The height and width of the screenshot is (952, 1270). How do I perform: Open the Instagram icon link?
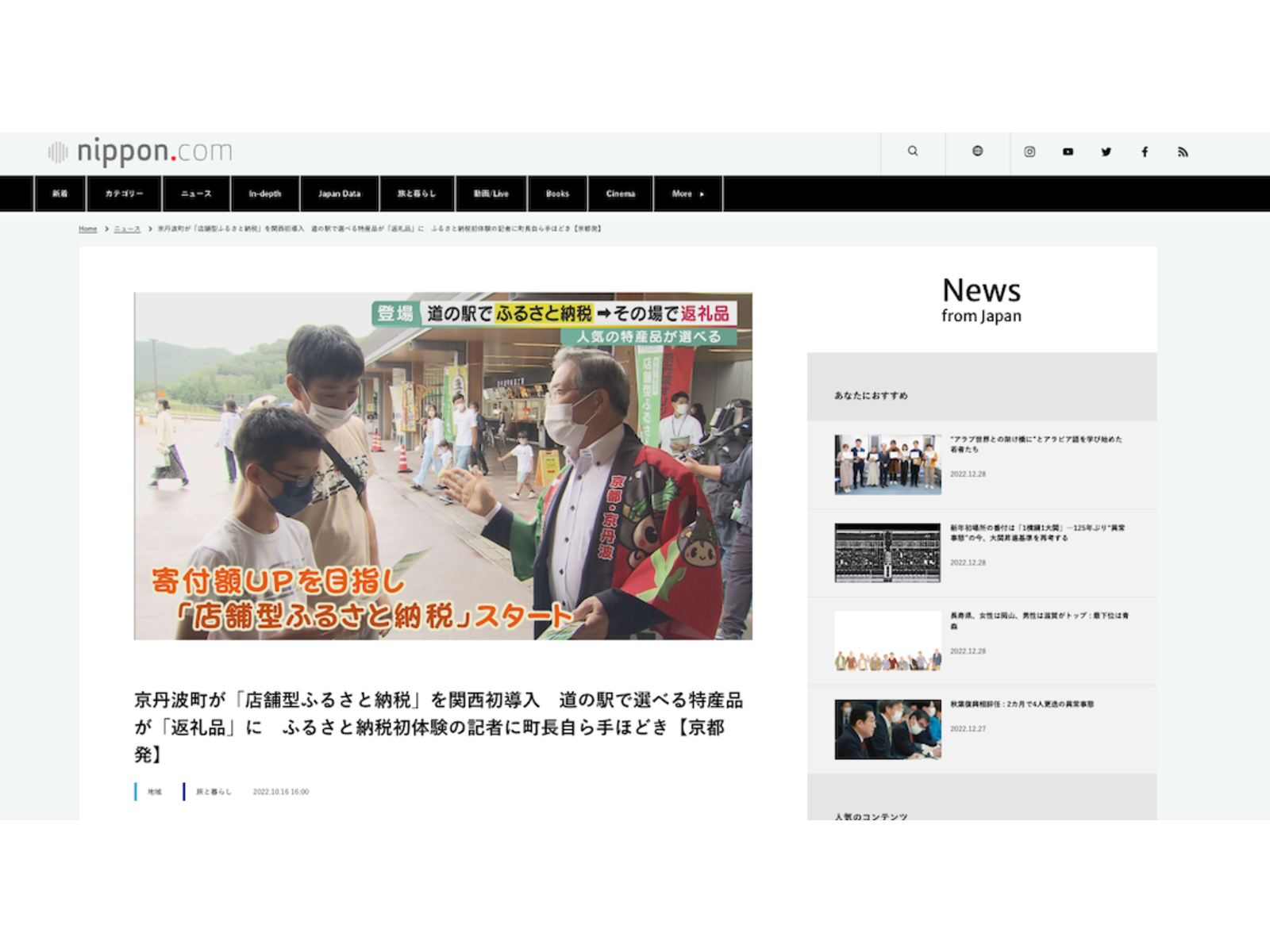[1029, 152]
